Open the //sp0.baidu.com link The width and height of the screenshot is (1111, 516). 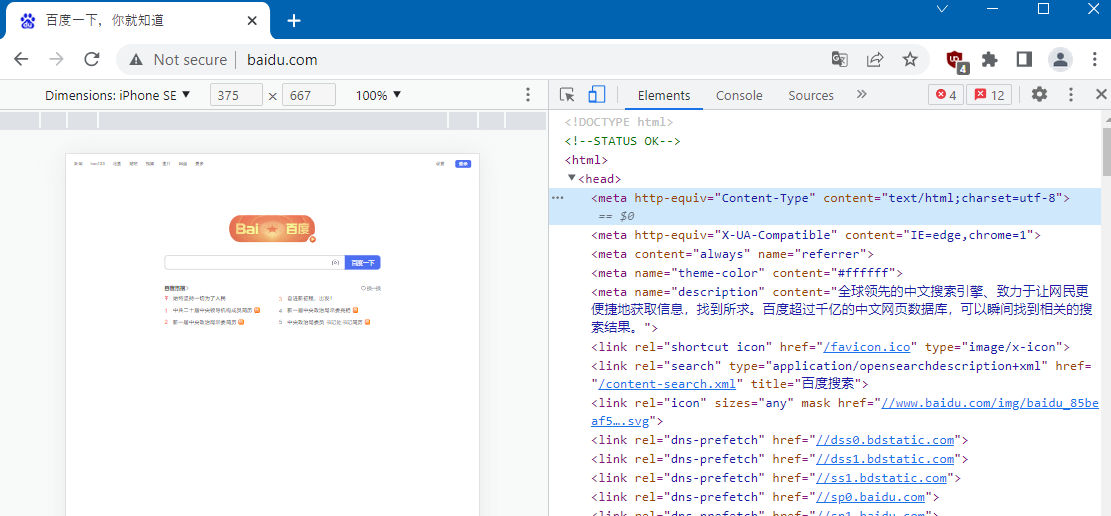click(x=870, y=497)
